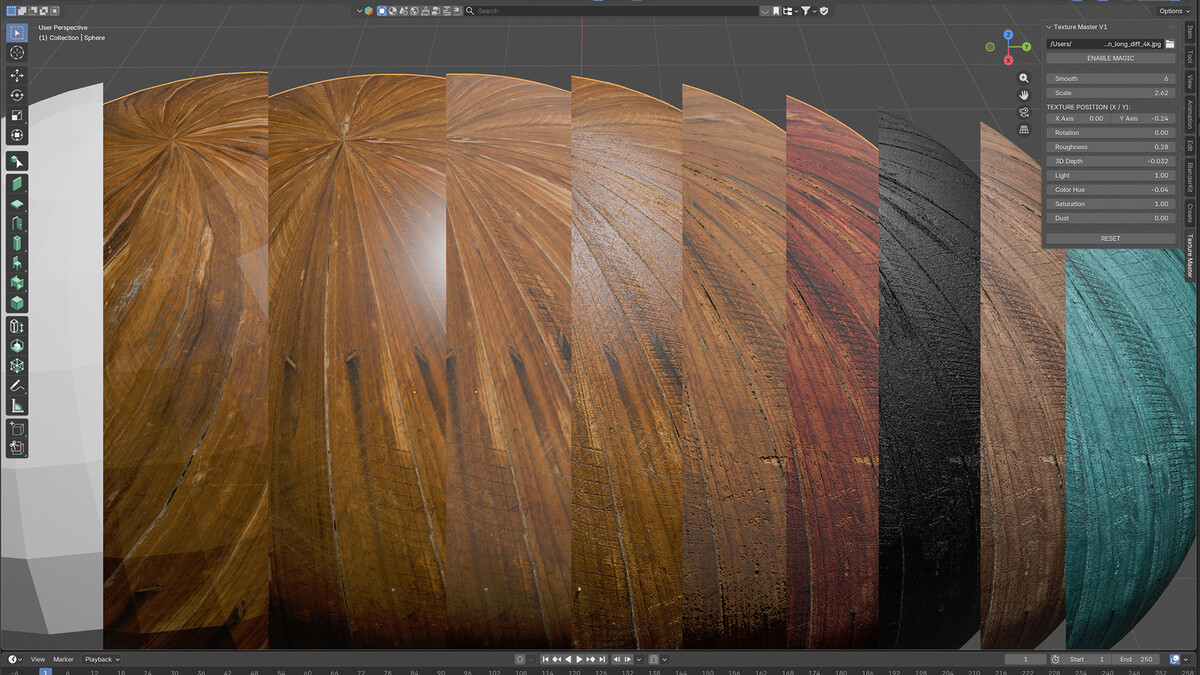Open file browser with the folder icon
This screenshot has height=675, width=1200.
pyautogui.click(x=1170, y=44)
